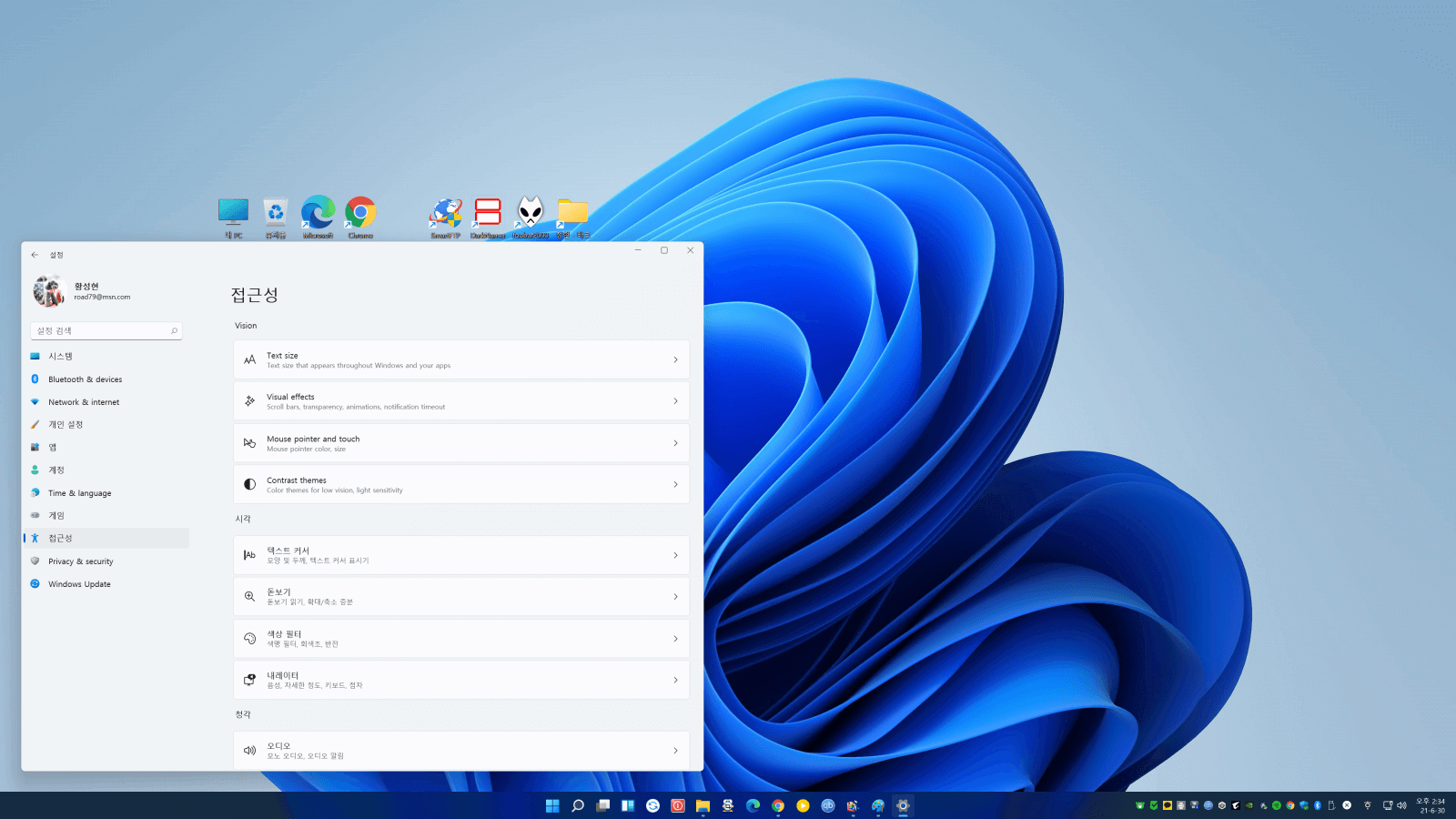This screenshot has height=819, width=1456.
Task: Open 시스템 in the Settings sidebar
Action: (106, 356)
